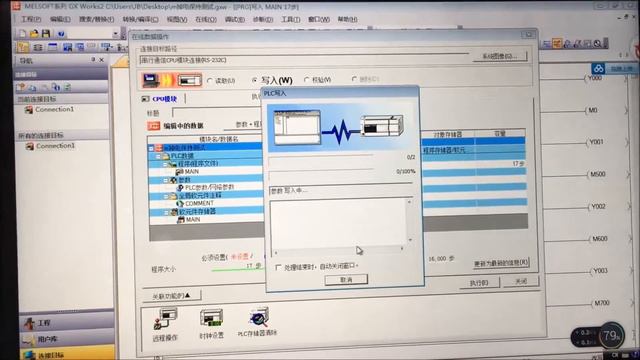Viewport: 640px width, 360px height.
Task: Select the 校验 verify radio button
Action: point(307,80)
